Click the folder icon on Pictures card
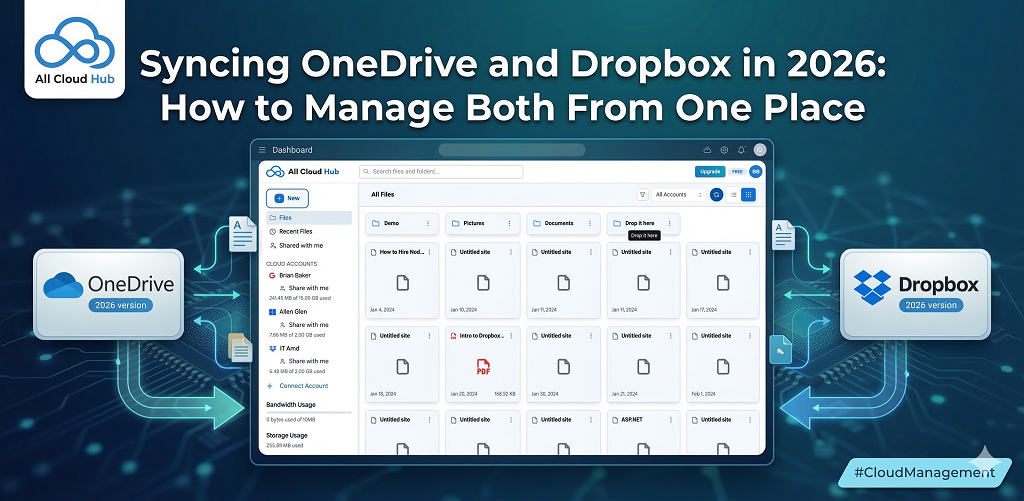 coord(455,223)
